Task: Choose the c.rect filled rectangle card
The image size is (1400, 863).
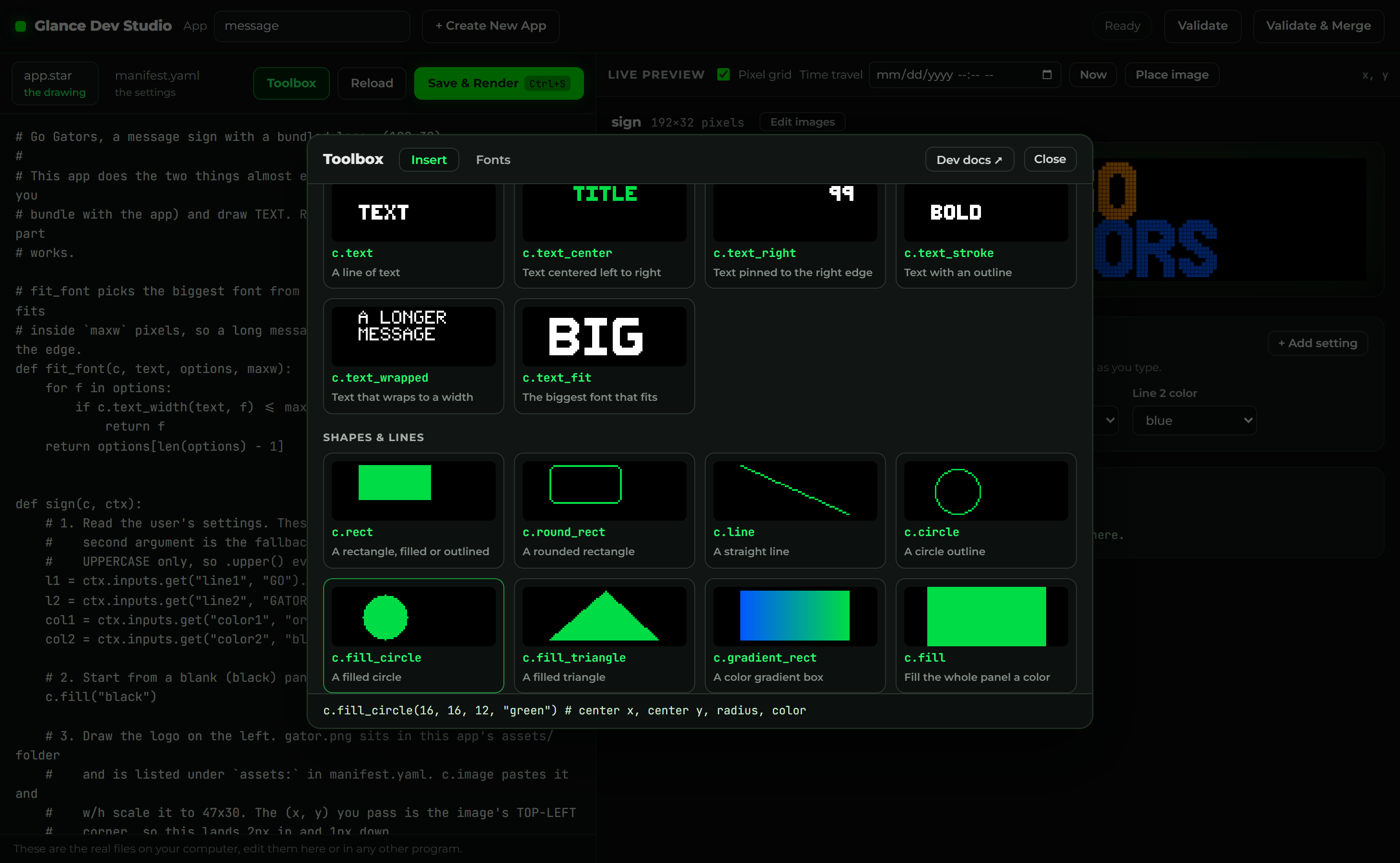Action: [x=413, y=510]
